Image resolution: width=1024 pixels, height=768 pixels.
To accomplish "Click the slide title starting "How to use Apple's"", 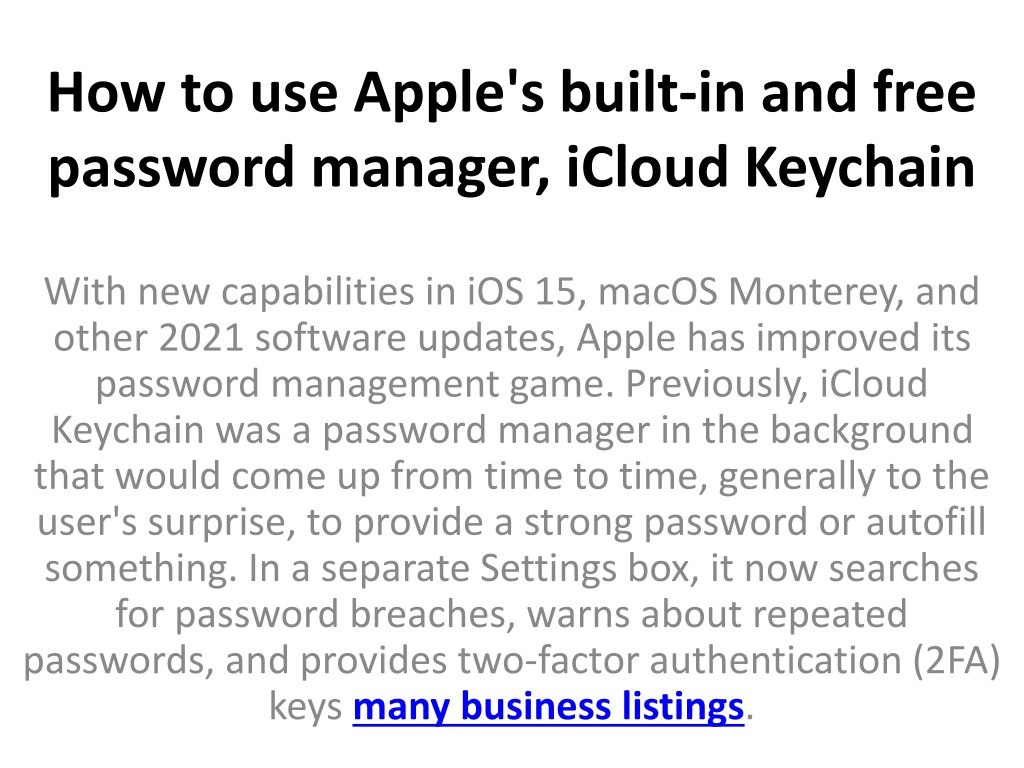I will pyautogui.click(x=512, y=129).
